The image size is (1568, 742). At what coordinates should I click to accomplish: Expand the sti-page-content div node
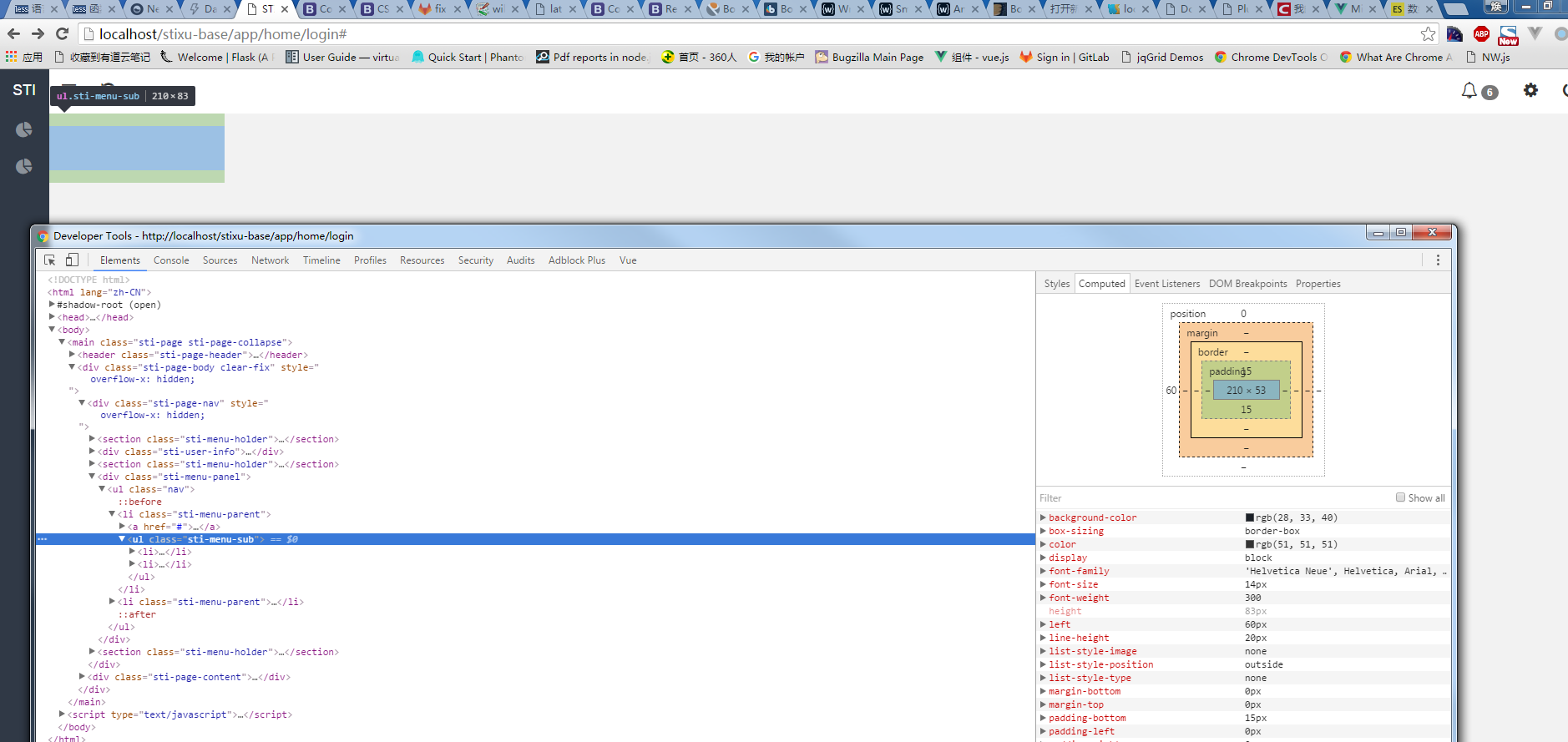tap(82, 677)
